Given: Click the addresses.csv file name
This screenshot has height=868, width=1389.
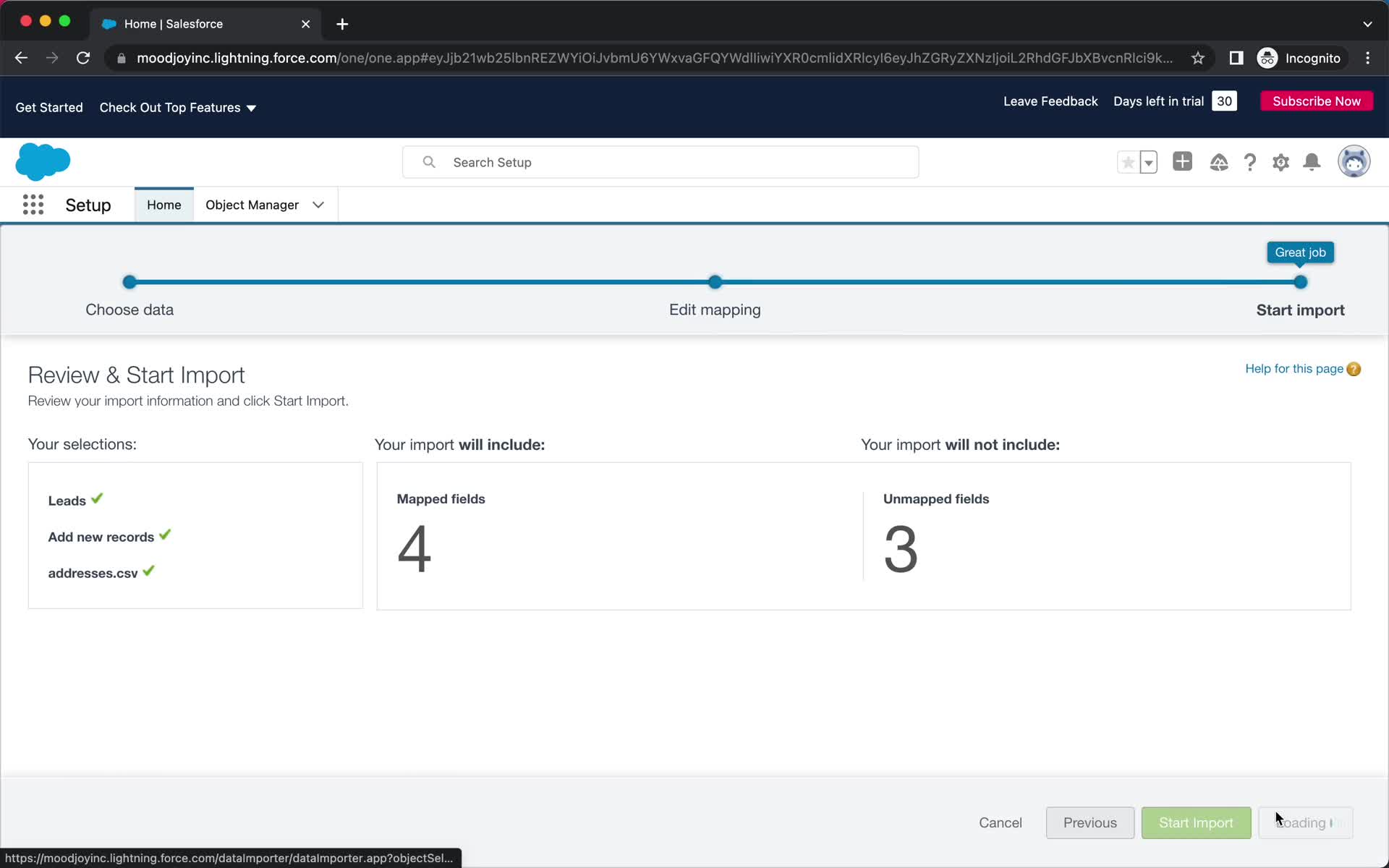Looking at the screenshot, I should (93, 573).
